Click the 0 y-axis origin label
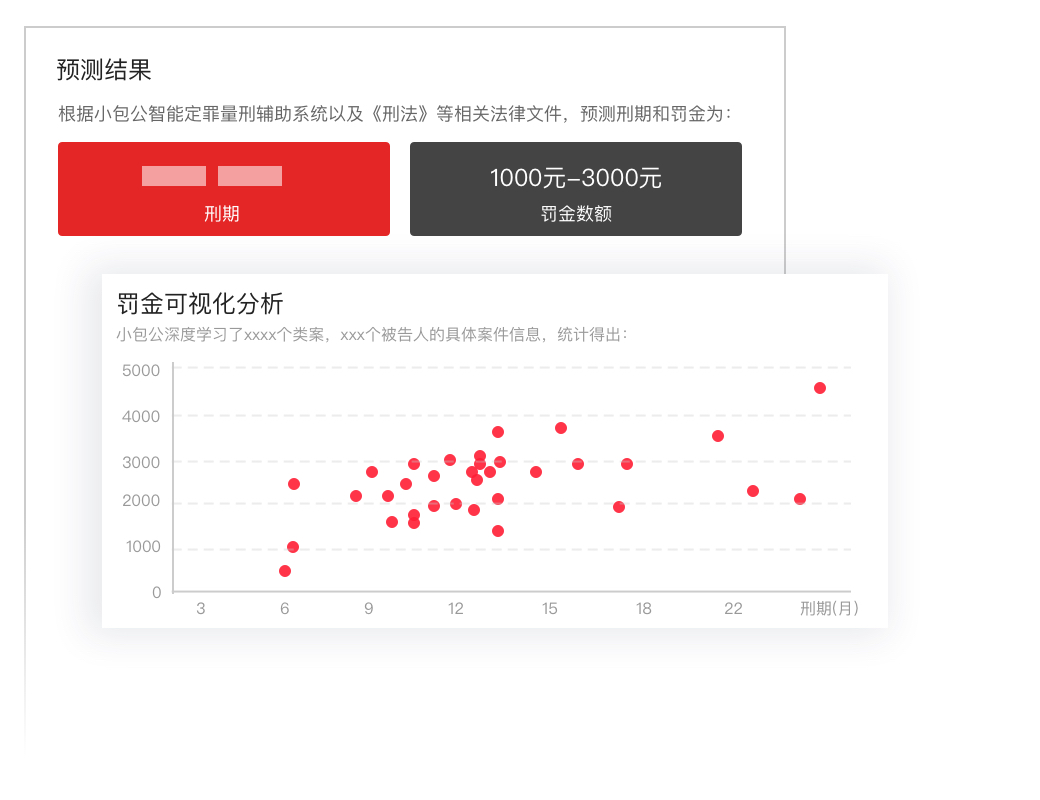The height and width of the screenshot is (800, 1040). coord(156,593)
